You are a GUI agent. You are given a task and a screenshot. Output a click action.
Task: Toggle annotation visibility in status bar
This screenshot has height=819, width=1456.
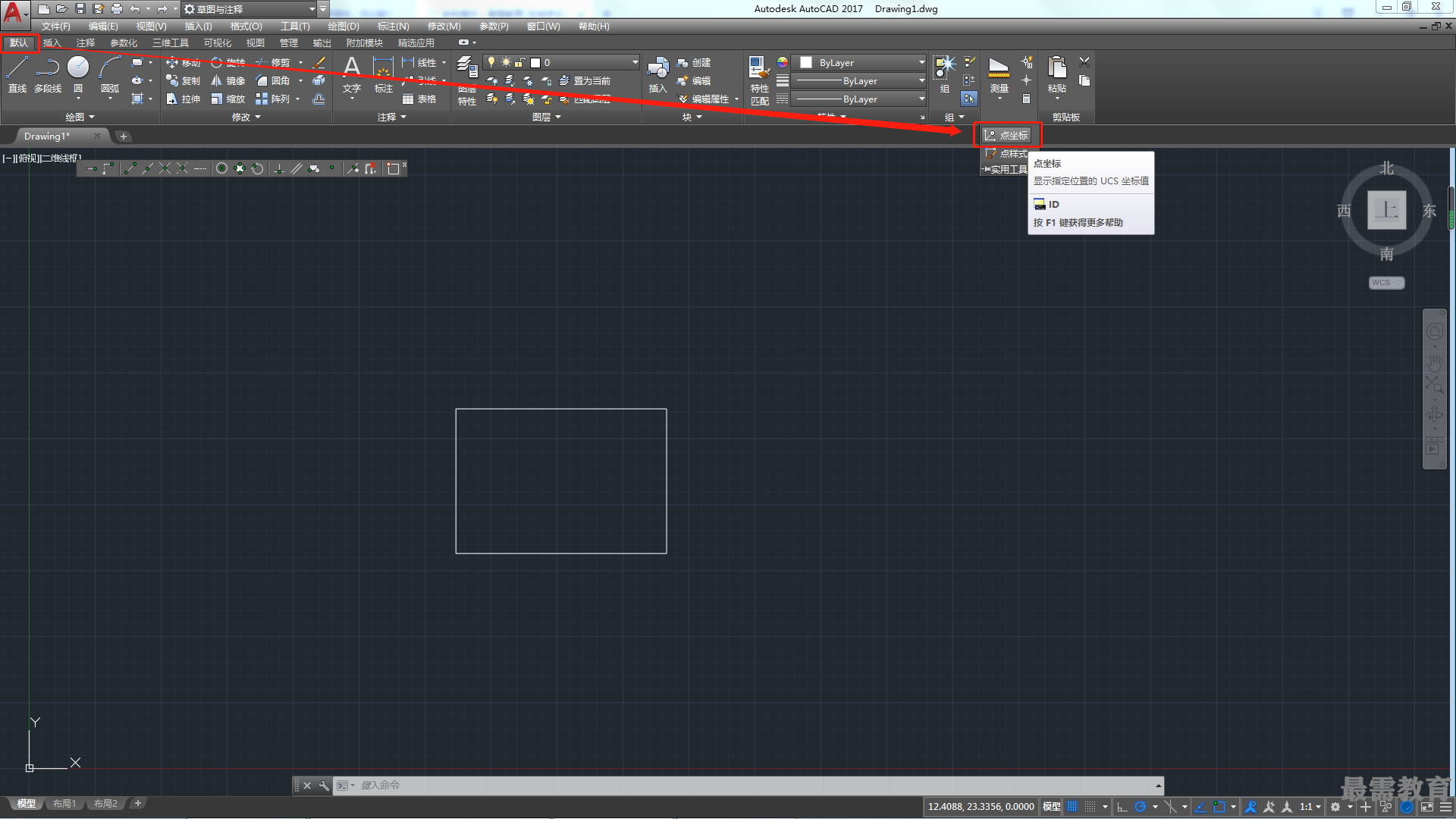[1251, 807]
